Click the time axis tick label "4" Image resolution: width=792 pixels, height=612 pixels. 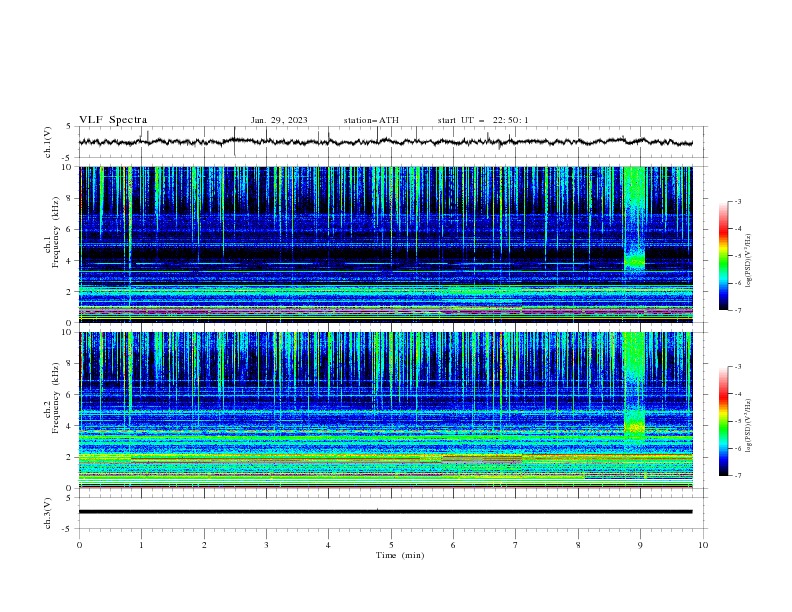328,545
